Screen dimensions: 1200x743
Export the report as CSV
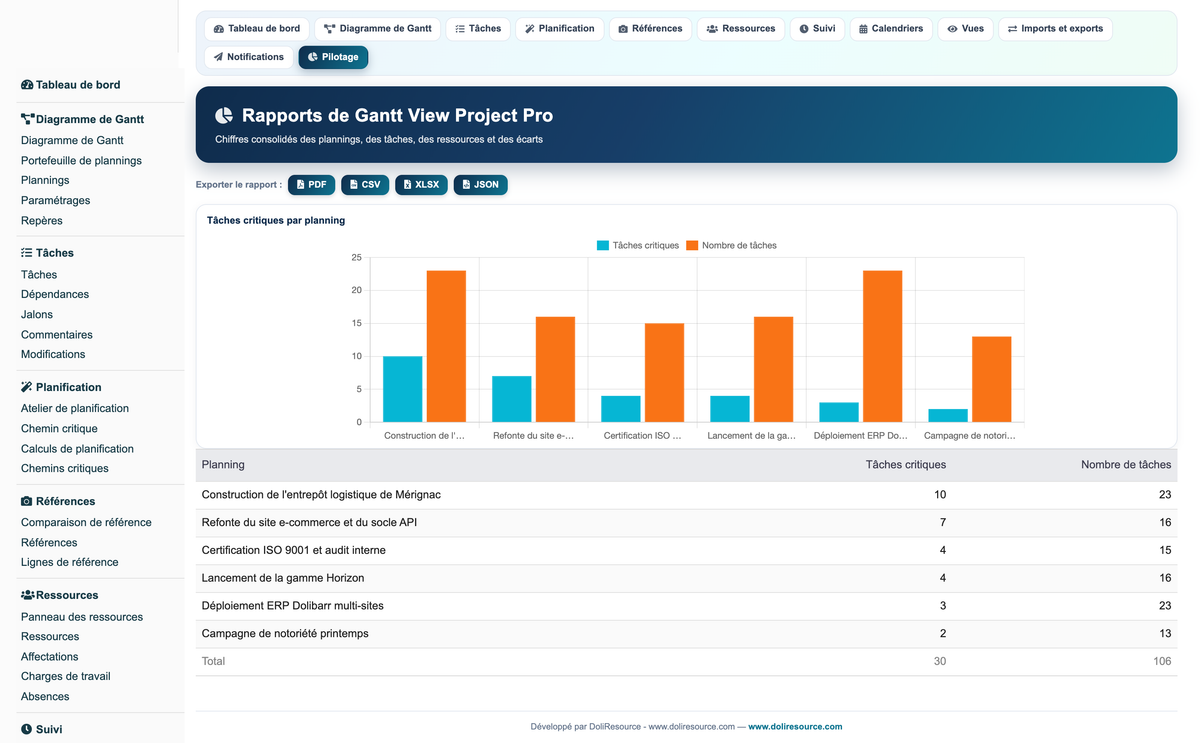(x=365, y=185)
